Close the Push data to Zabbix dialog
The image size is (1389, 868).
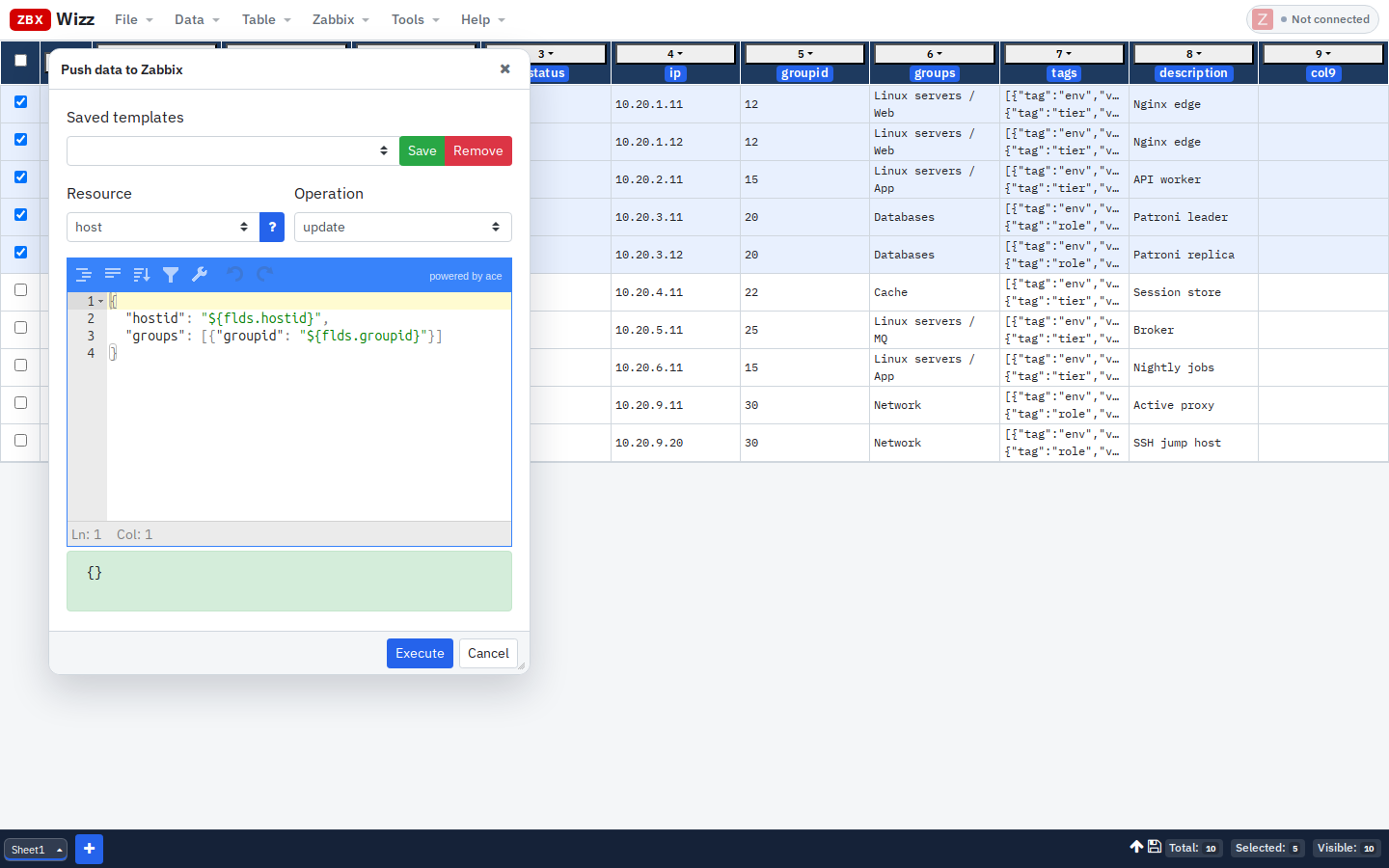coord(504,68)
